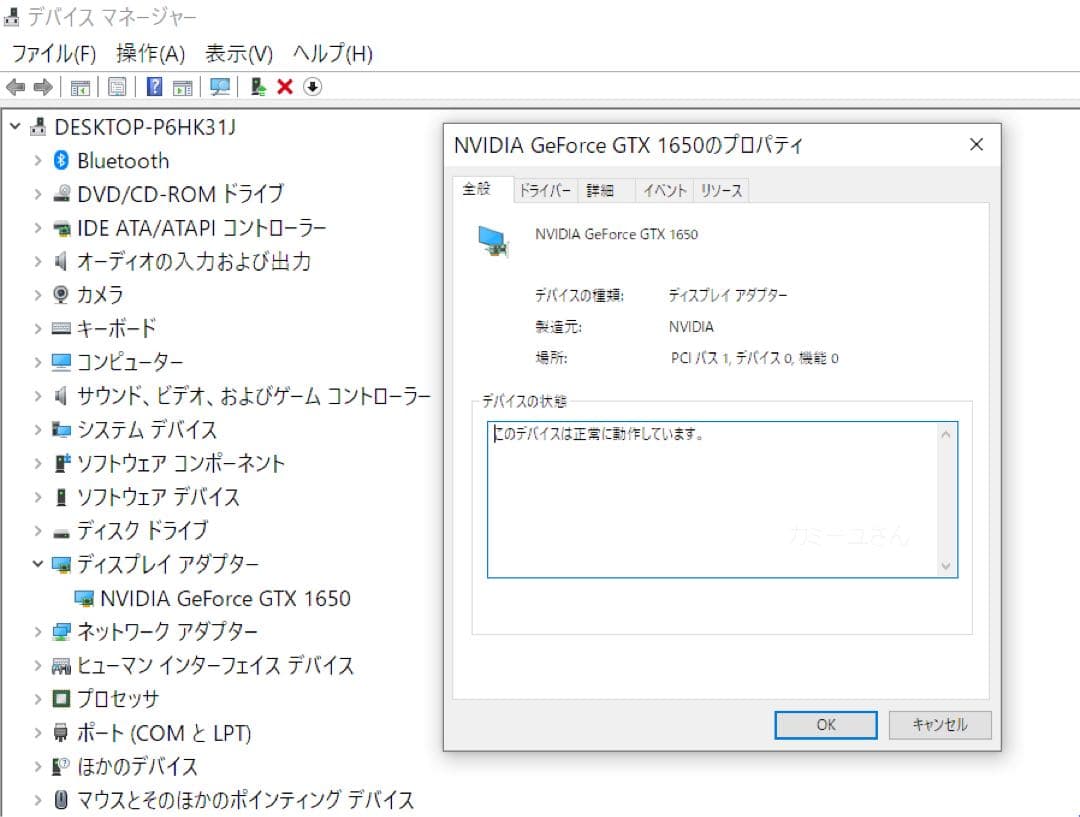1080x817 pixels.
Task: Click the Help question-mark toolbar icon
Action: click(x=154, y=87)
